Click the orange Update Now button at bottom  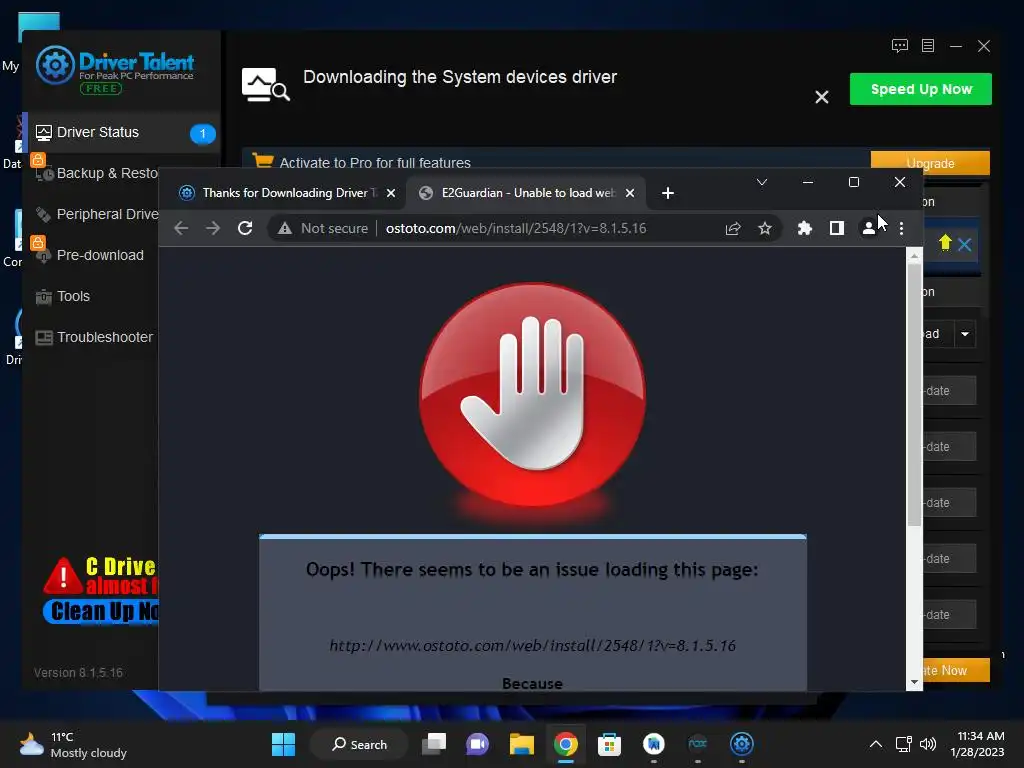click(955, 670)
